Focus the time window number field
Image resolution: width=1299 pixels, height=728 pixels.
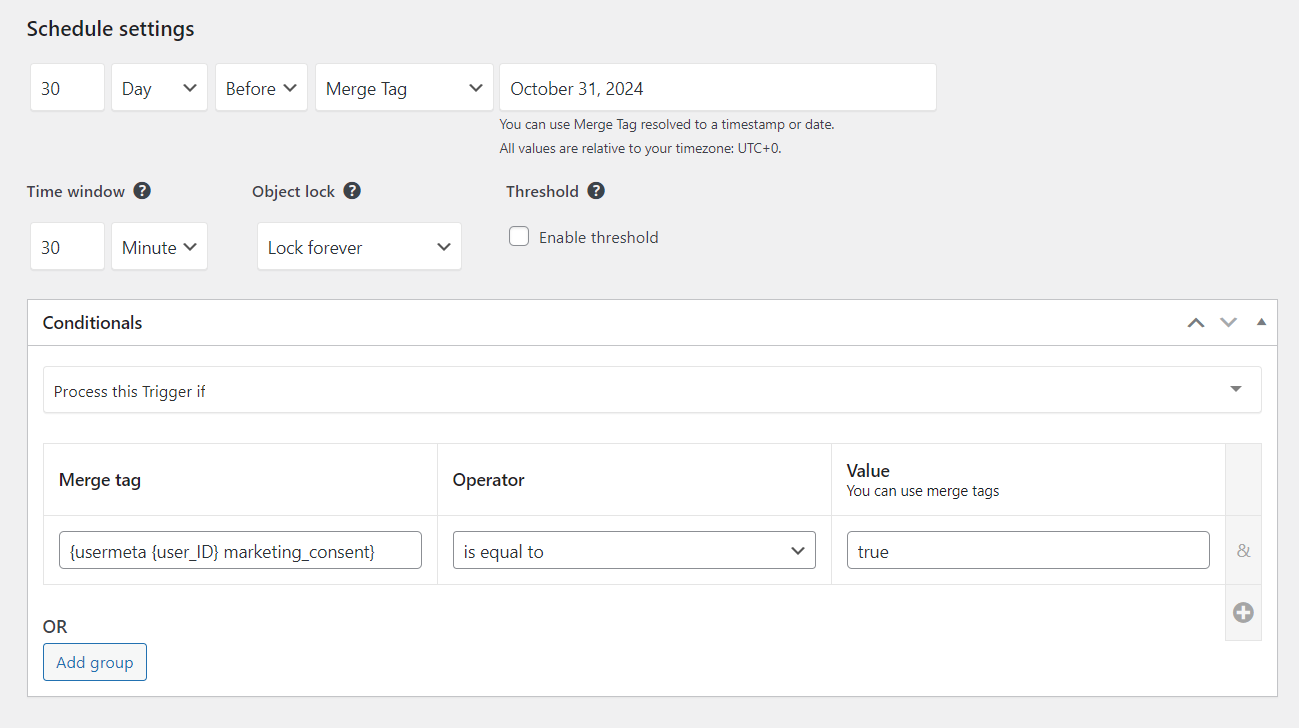[x=67, y=247]
